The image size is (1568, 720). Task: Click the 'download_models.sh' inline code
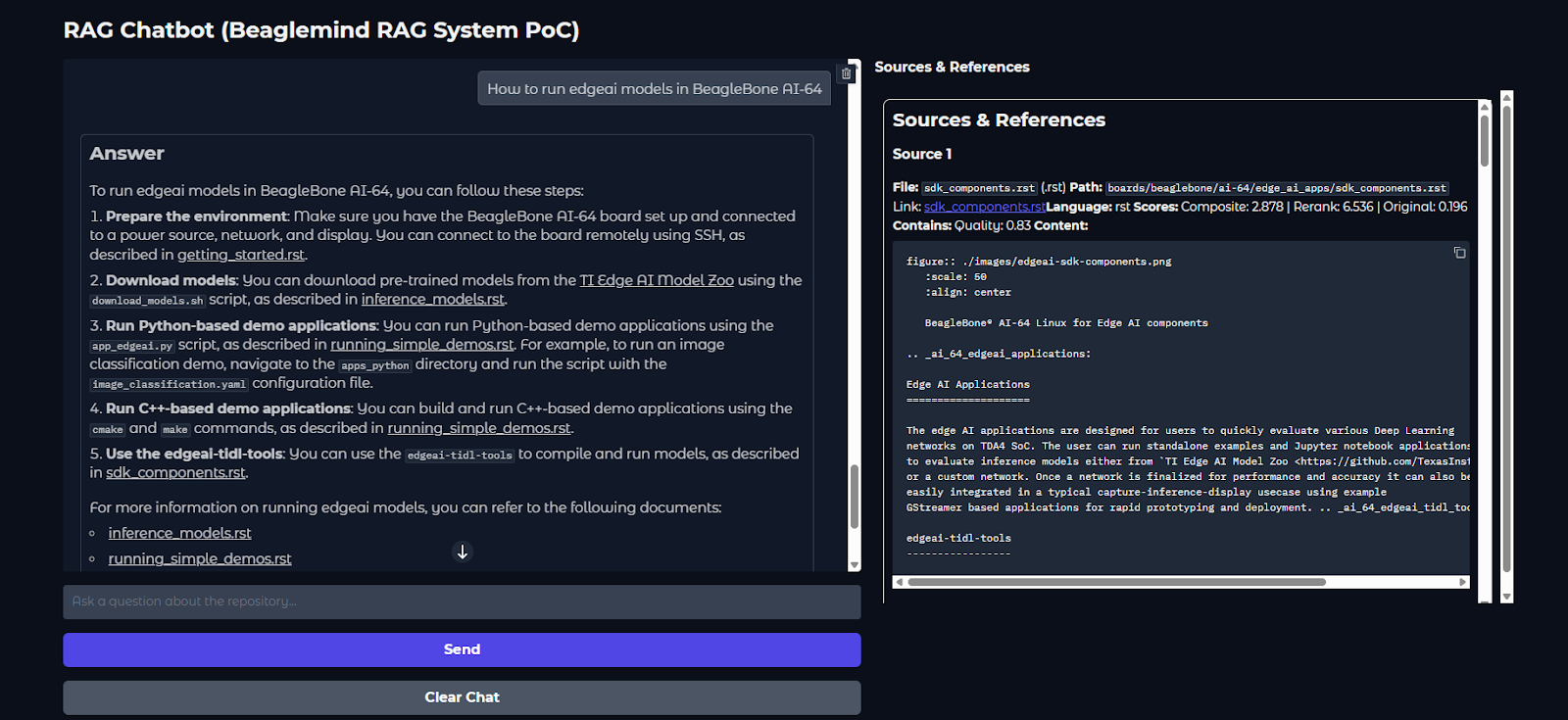(x=147, y=301)
